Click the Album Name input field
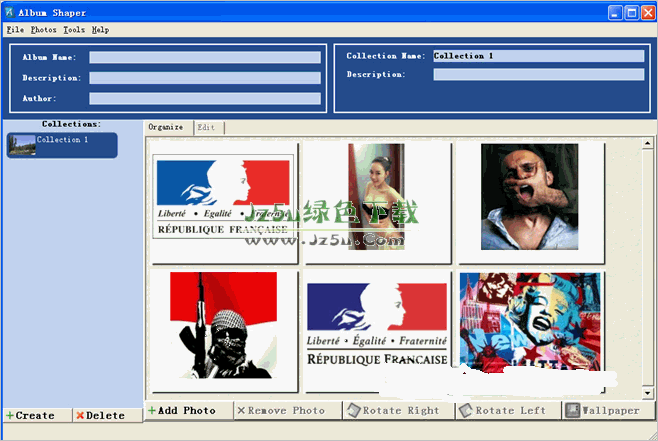The width and height of the screenshot is (658, 441). click(x=205, y=57)
